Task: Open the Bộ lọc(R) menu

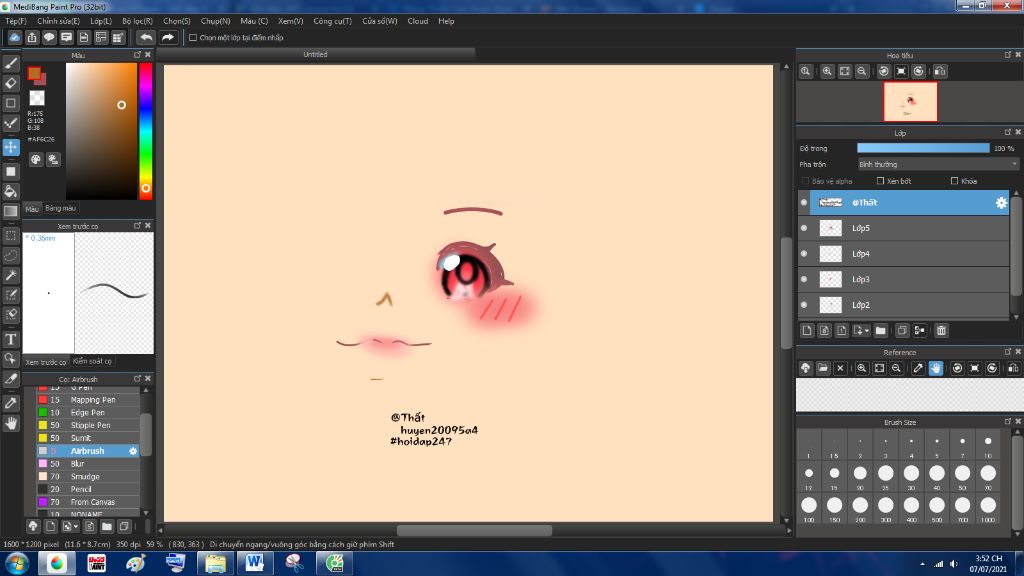Action: pyautogui.click(x=137, y=21)
